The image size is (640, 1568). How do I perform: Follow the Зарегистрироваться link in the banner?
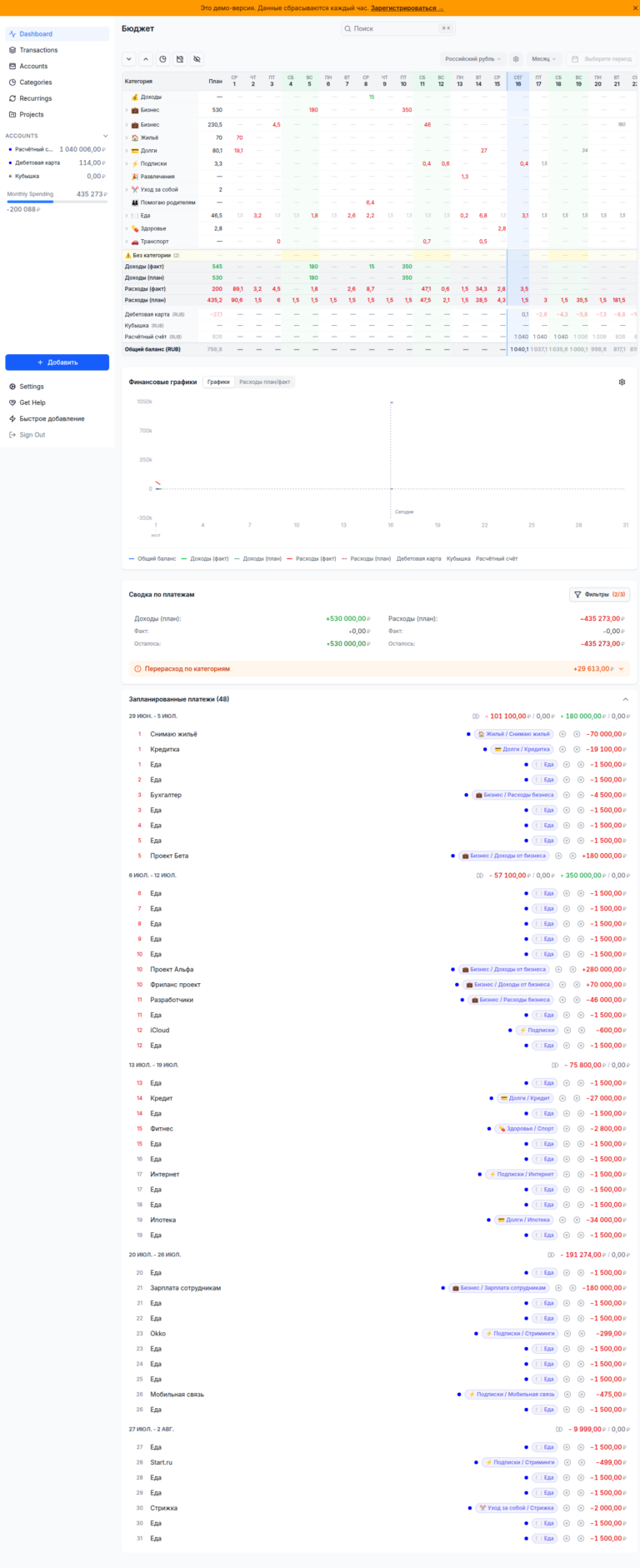click(x=407, y=7)
